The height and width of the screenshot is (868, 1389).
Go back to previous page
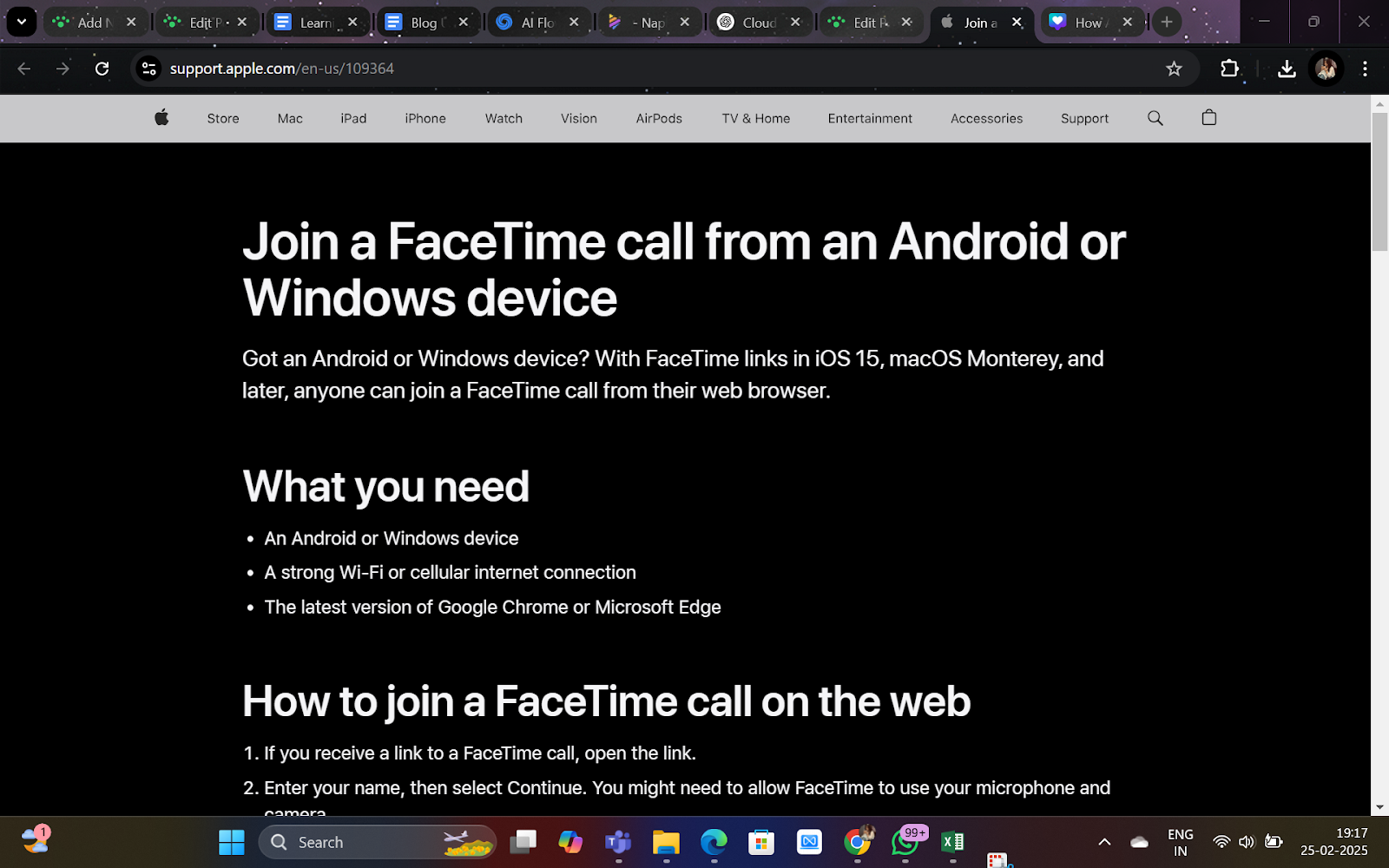[24, 69]
